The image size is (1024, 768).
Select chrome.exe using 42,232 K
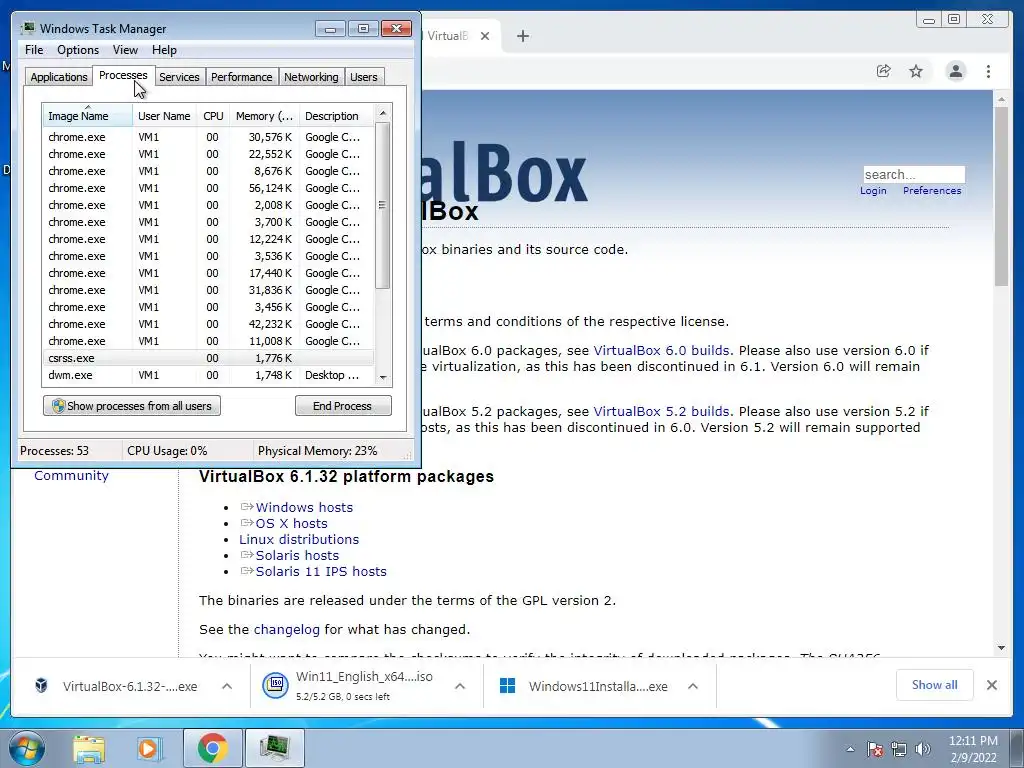209,324
